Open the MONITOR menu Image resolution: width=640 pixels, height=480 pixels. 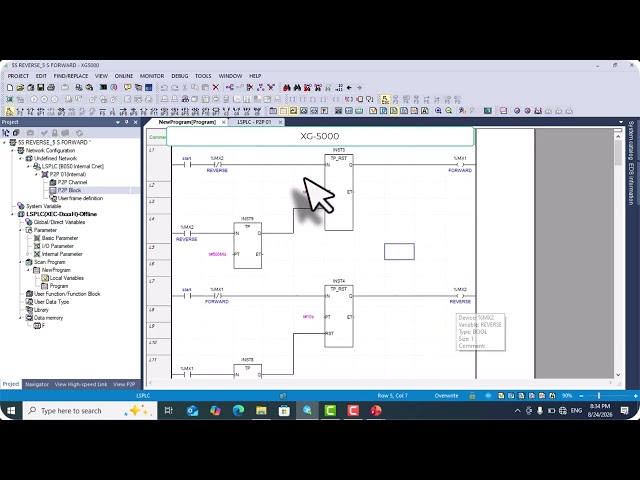point(152,76)
